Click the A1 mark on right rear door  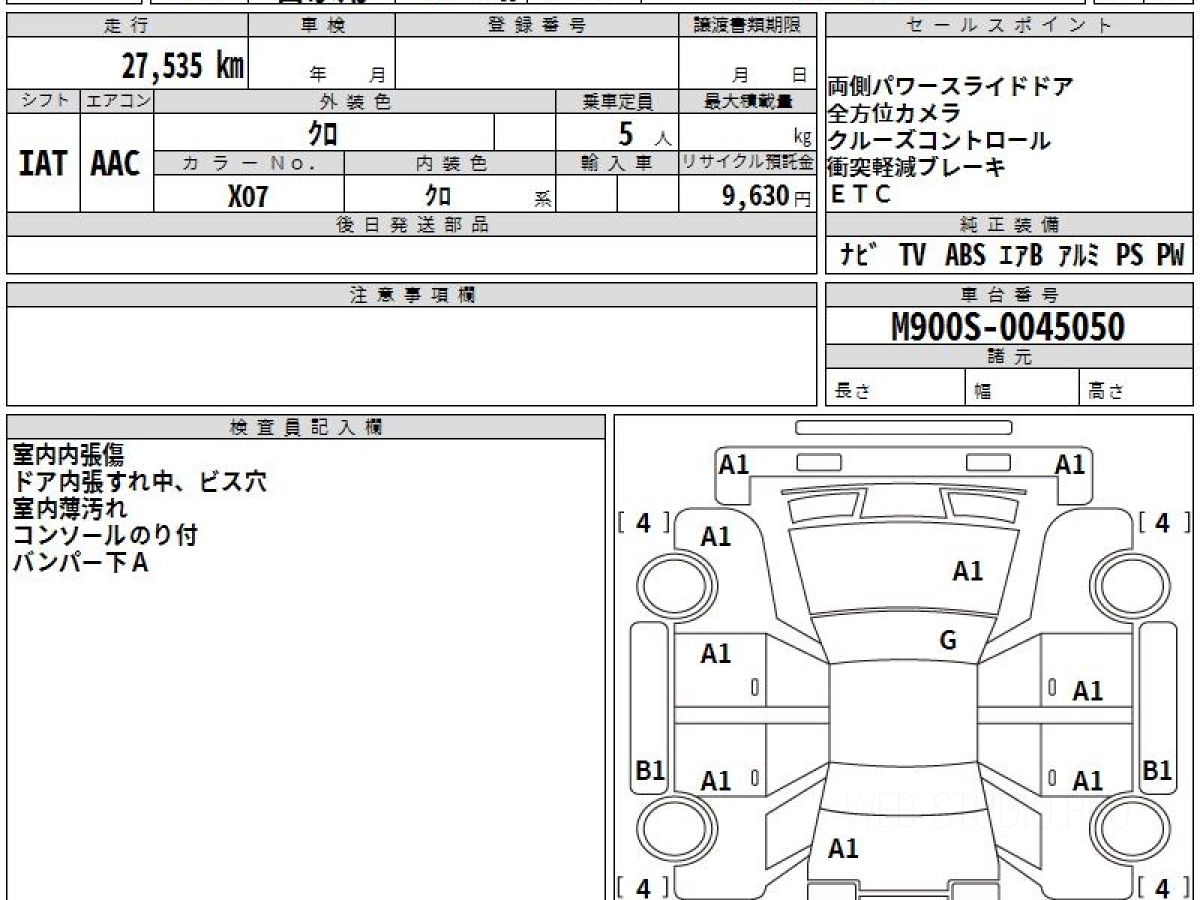[1087, 780]
